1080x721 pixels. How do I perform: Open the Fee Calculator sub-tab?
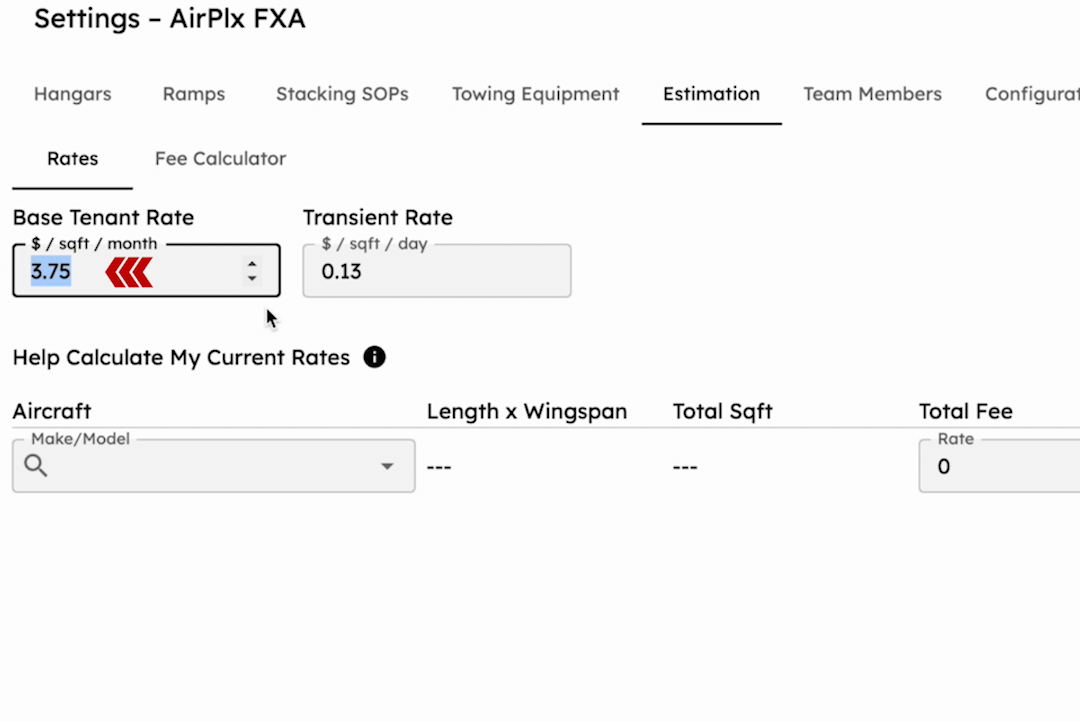220,158
